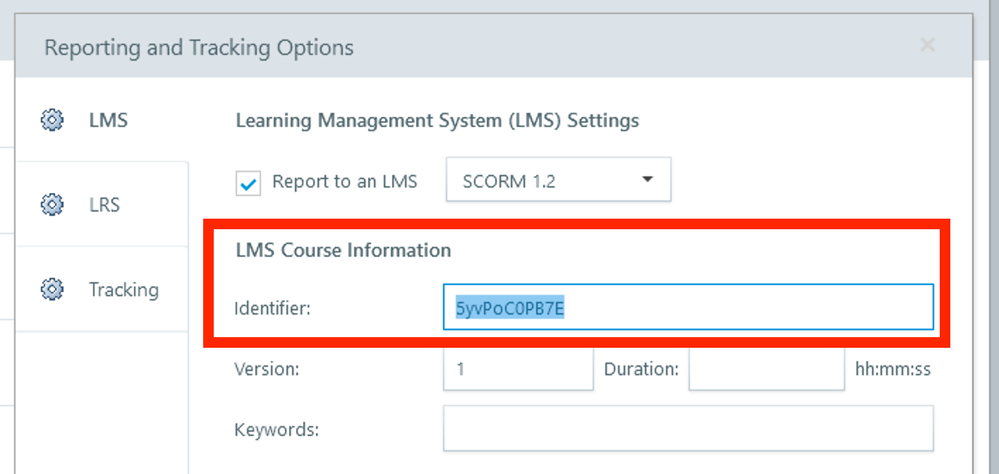Click the gear icon beside LRS
Screen dimensions: 999x474
[51, 205]
